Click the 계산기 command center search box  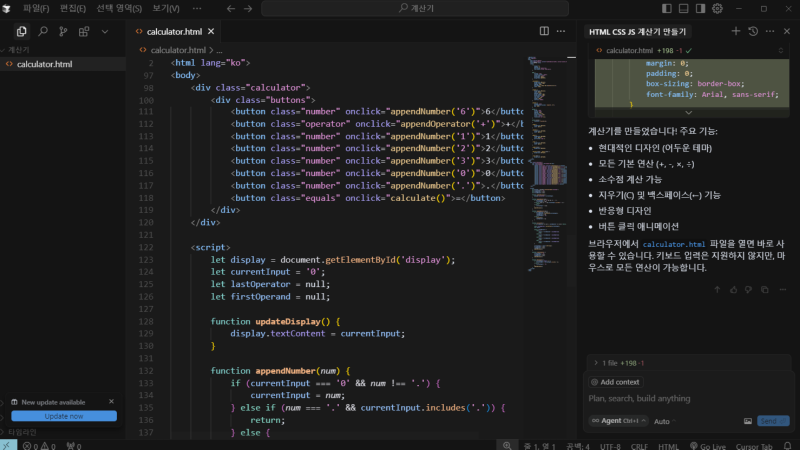(415, 8)
